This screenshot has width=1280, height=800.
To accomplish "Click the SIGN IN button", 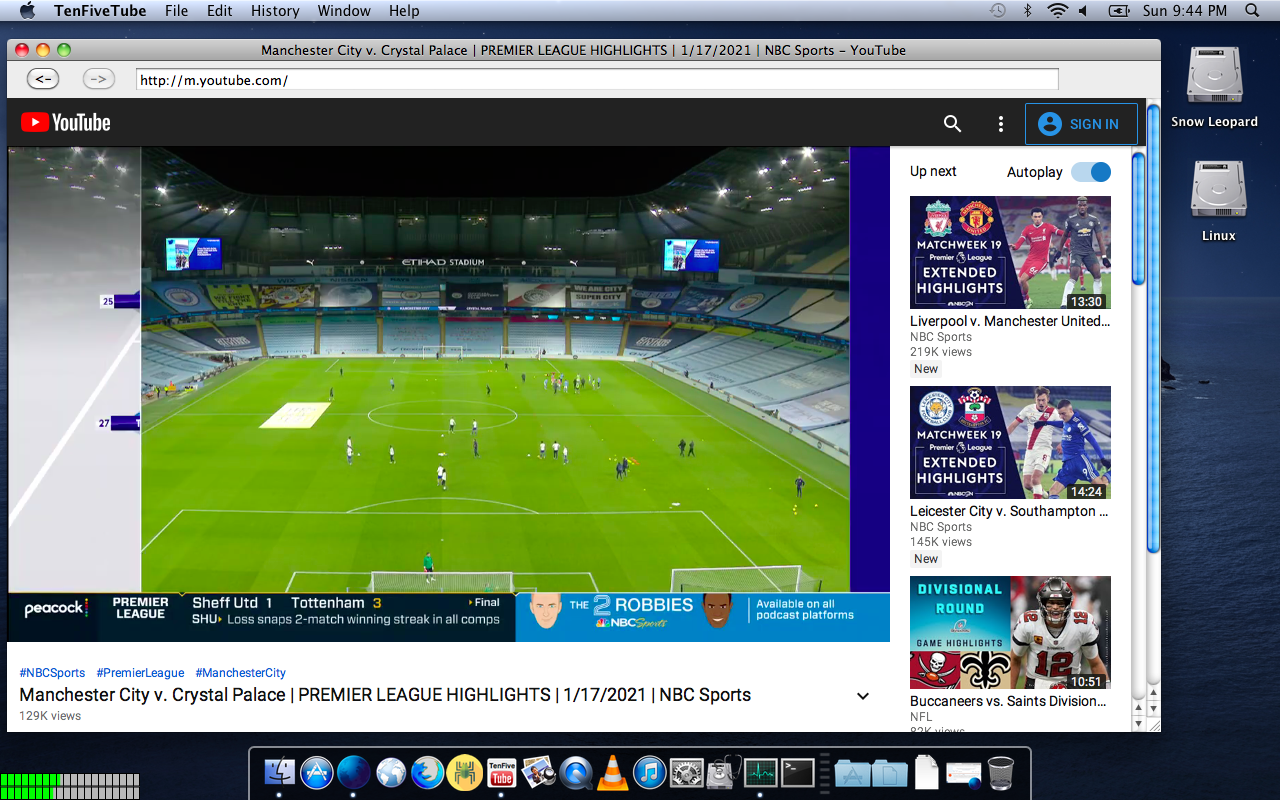I will pyautogui.click(x=1081, y=124).
